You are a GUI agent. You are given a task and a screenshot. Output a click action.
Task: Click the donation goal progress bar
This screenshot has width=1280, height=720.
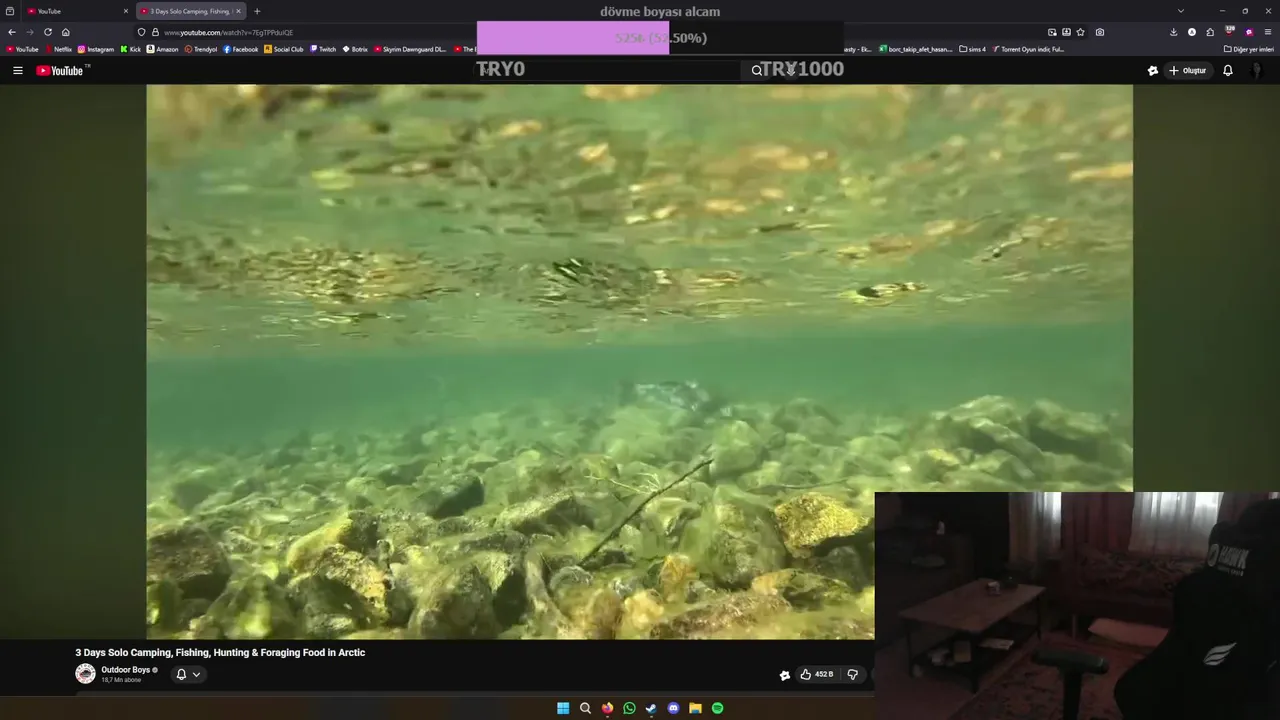click(660, 38)
